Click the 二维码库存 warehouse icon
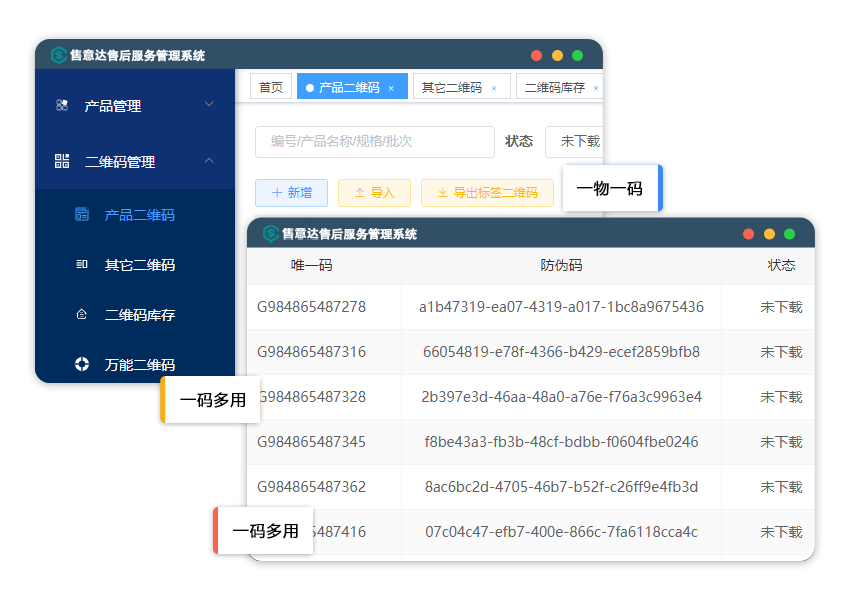This screenshot has width=850, height=600. point(82,314)
